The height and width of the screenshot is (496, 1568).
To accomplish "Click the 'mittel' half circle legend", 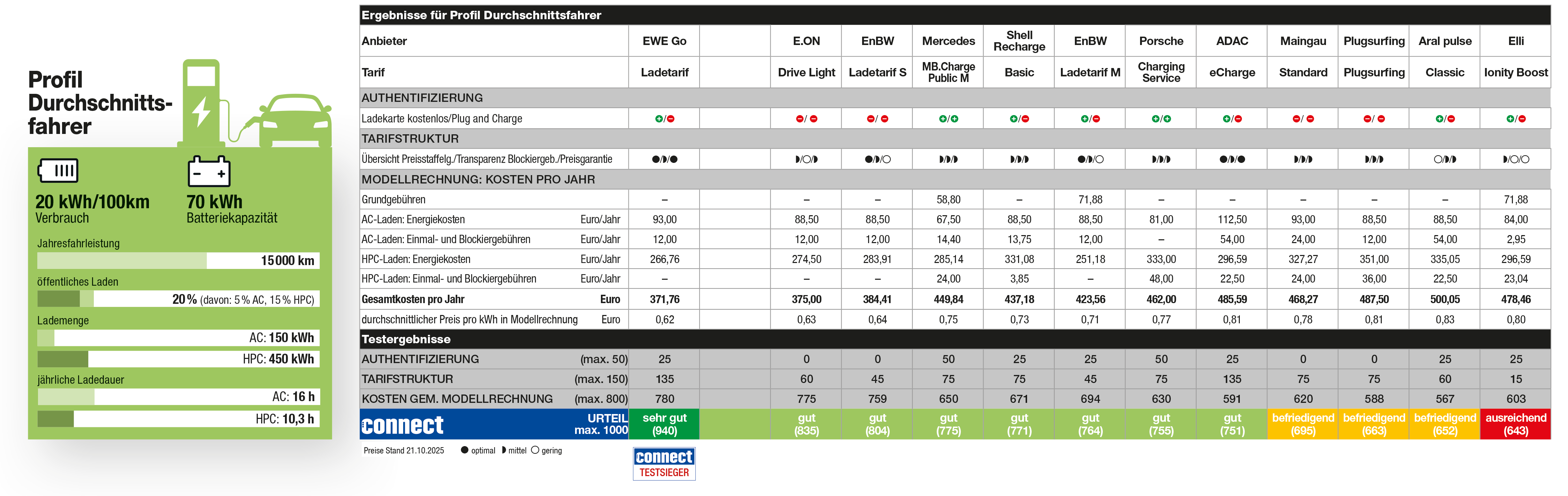I will 503,450.
